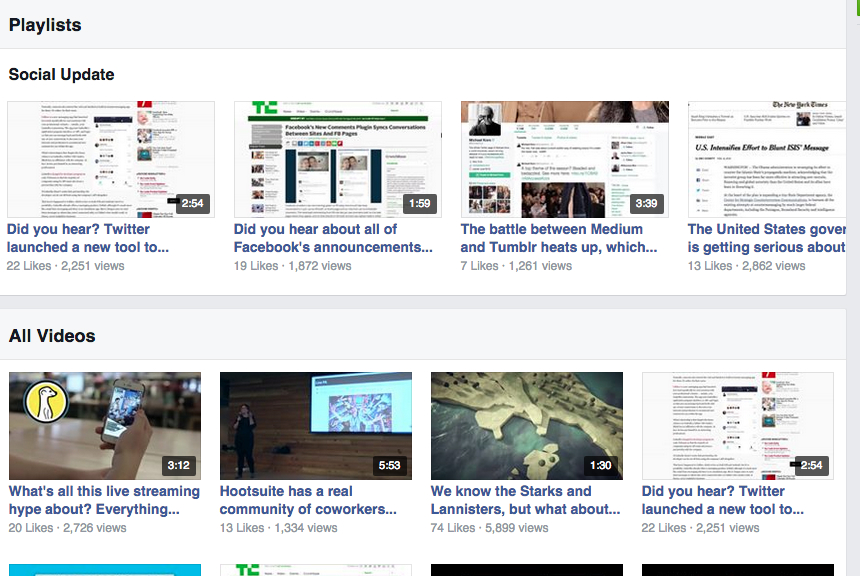The height and width of the screenshot is (576, 860).
Task: Click "19 Likes · 1,872 views" stats text
Action: pyautogui.click(x=292, y=266)
